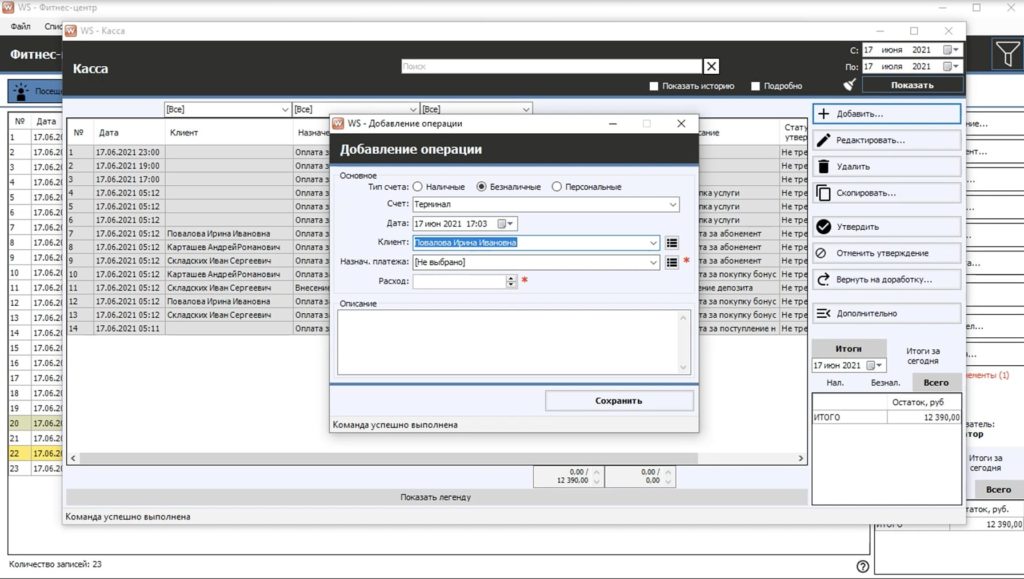The width and height of the screenshot is (1024, 579).
Task: Expand Назнач. платежа dropdown
Action: coord(653,262)
